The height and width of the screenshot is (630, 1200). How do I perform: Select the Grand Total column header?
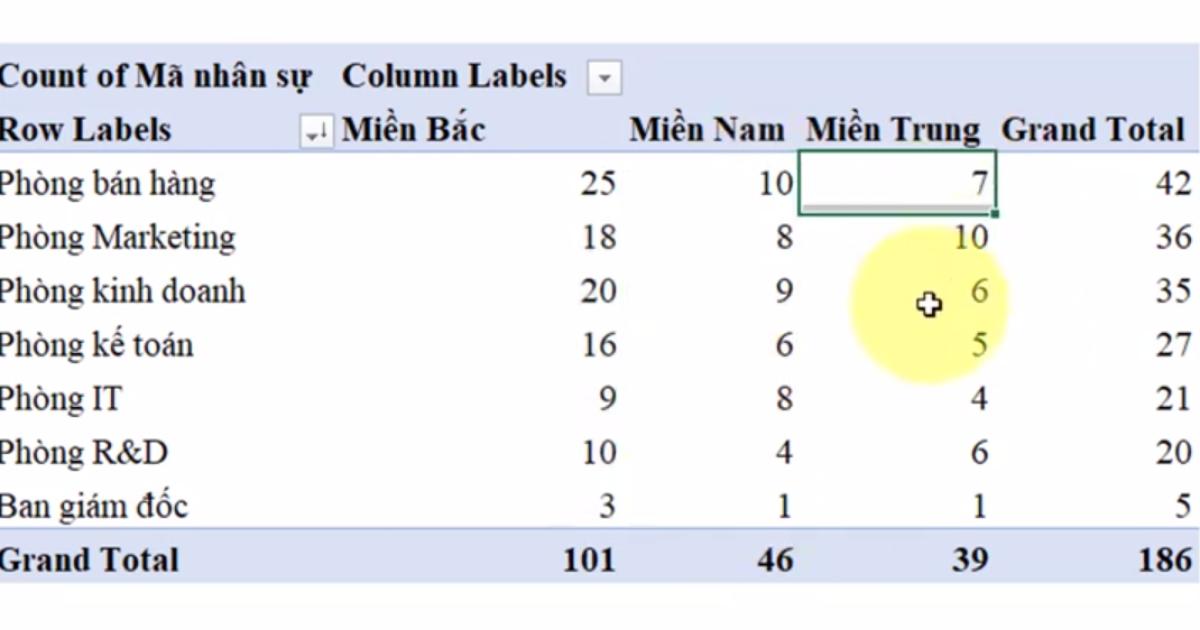click(1097, 129)
